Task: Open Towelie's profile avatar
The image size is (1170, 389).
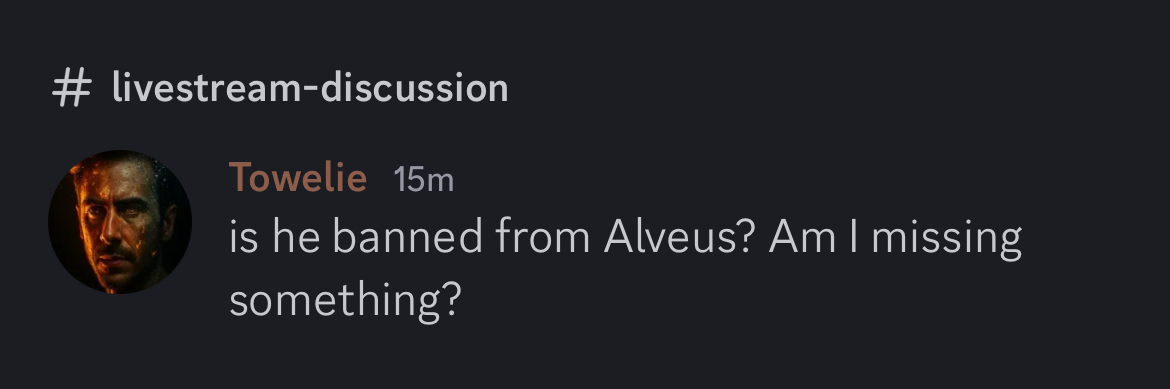Action: [120, 222]
